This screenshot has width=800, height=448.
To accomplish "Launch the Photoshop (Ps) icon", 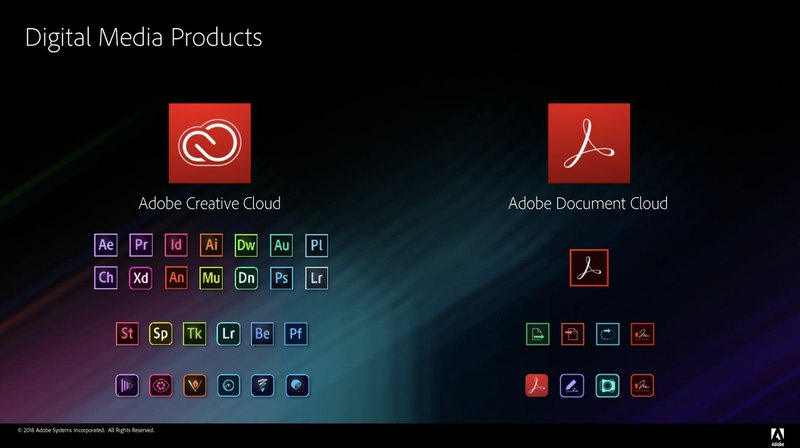I will [x=281, y=278].
